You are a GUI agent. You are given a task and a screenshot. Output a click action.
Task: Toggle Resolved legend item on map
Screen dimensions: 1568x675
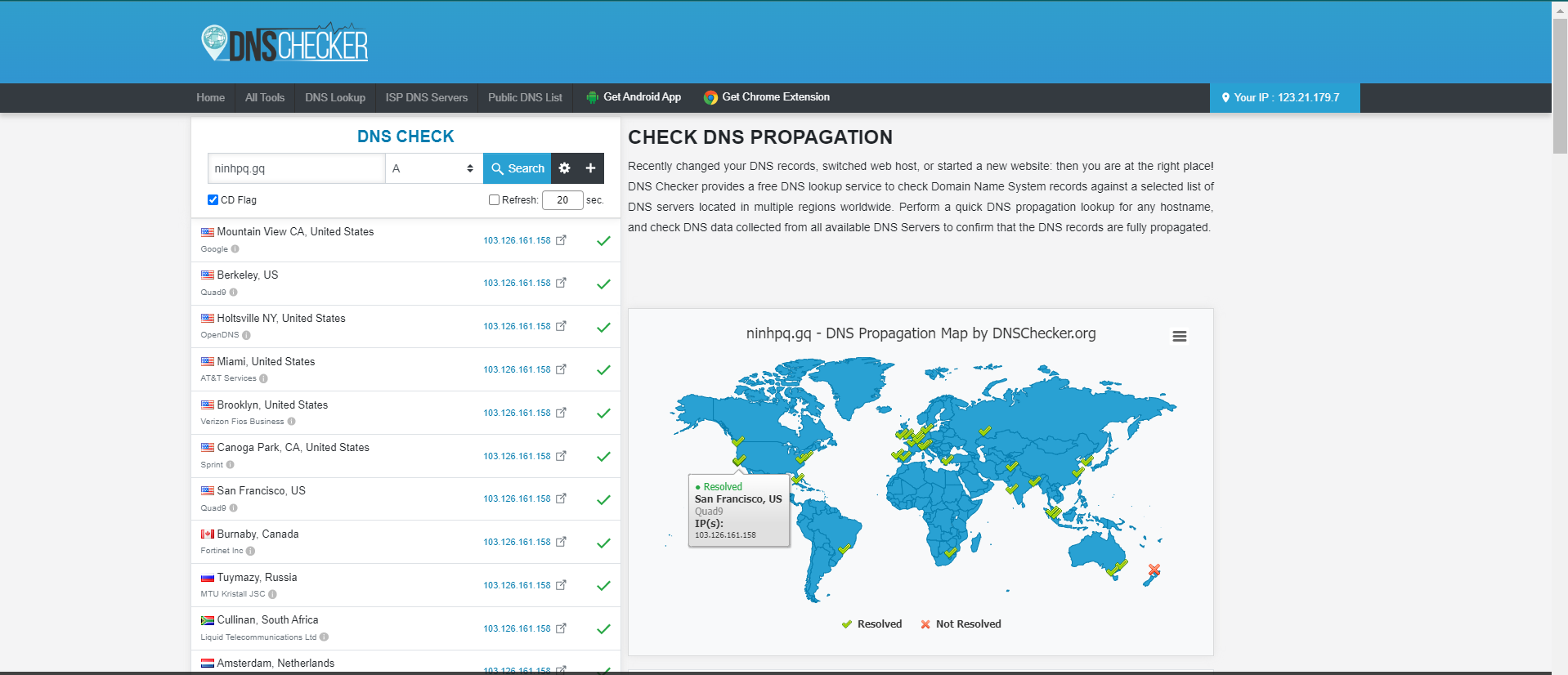[x=871, y=624]
